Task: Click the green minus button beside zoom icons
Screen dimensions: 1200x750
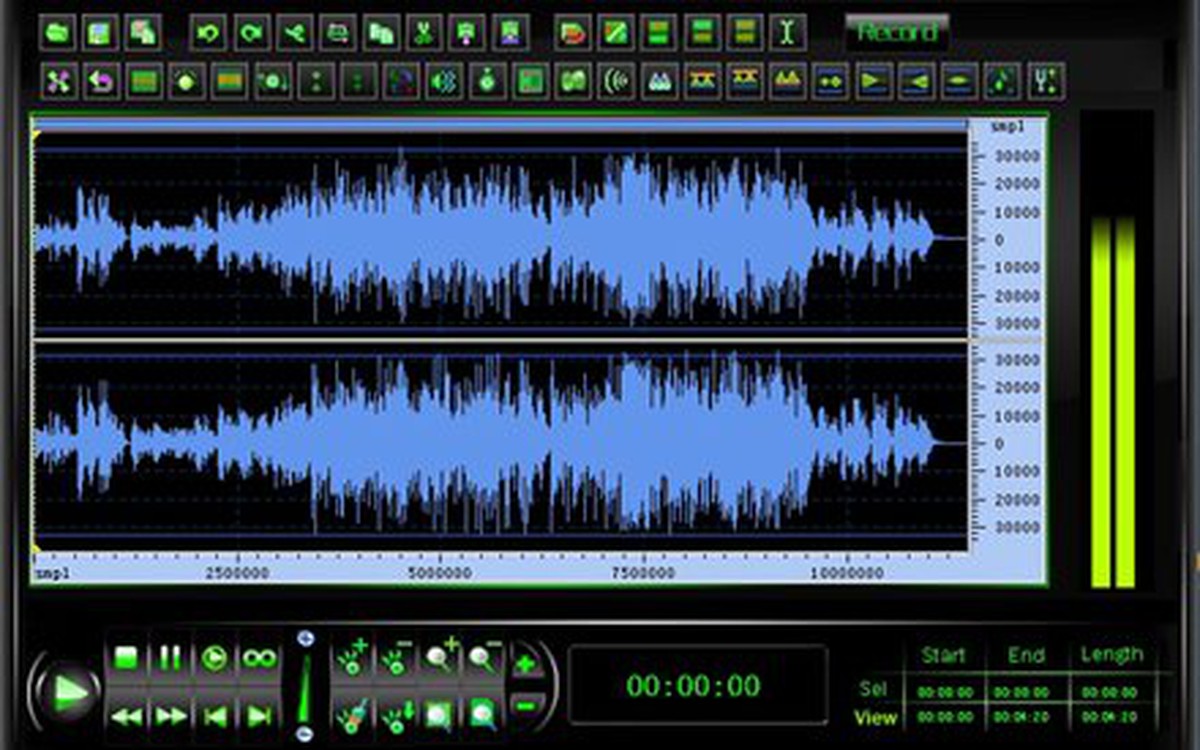Action: [x=527, y=706]
